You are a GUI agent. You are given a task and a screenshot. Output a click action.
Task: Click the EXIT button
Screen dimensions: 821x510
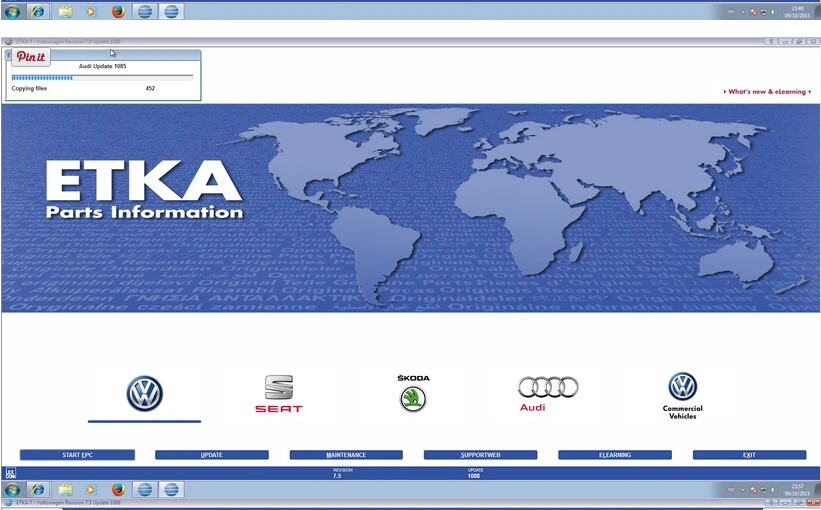tap(749, 455)
